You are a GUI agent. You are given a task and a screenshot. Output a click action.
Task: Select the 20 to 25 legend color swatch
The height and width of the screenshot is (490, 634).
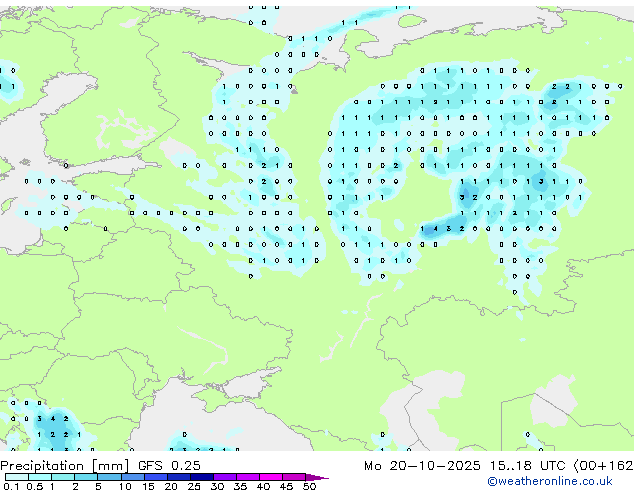179,477
